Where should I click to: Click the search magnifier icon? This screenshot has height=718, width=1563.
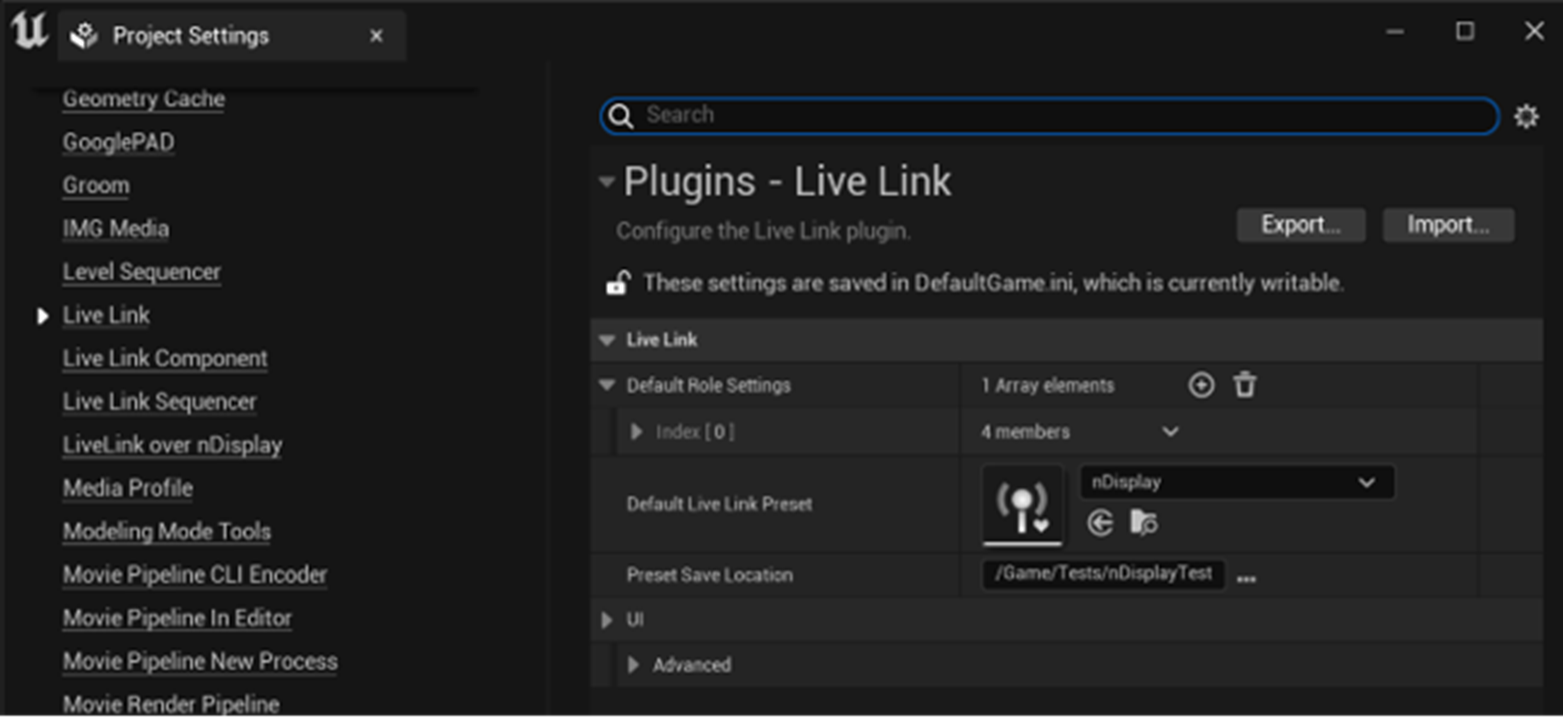coord(621,116)
